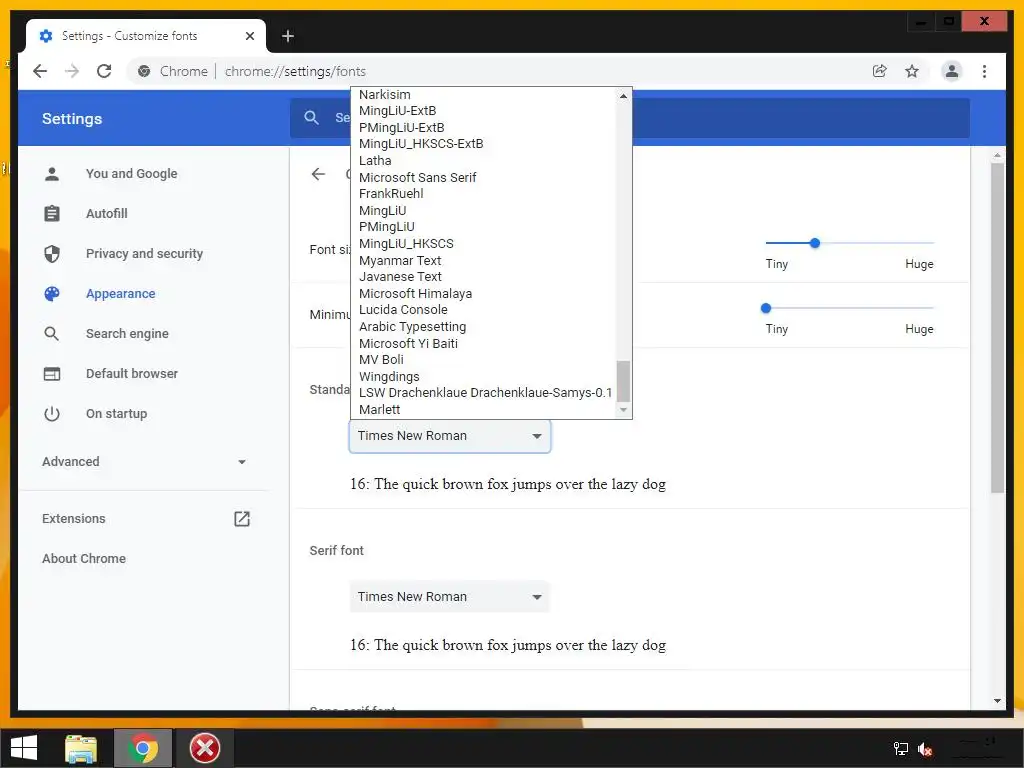Select Latha font option
Image resolution: width=1024 pixels, height=768 pixels.
[483, 161]
